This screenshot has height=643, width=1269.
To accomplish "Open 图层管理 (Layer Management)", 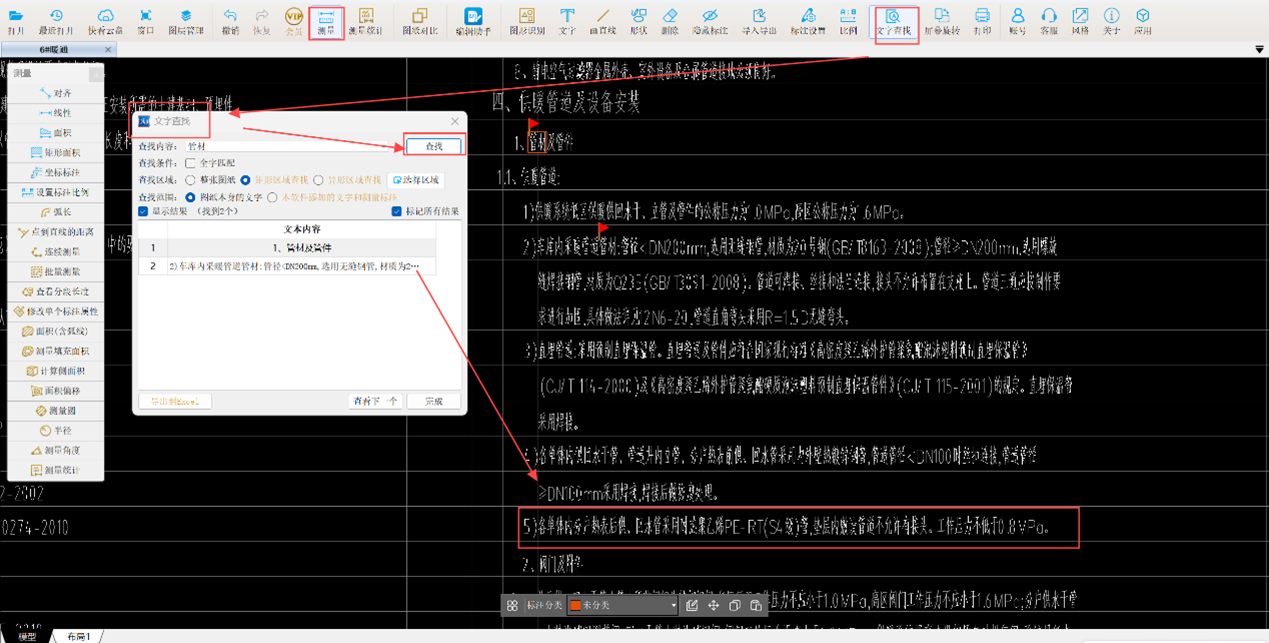I will click(x=186, y=22).
